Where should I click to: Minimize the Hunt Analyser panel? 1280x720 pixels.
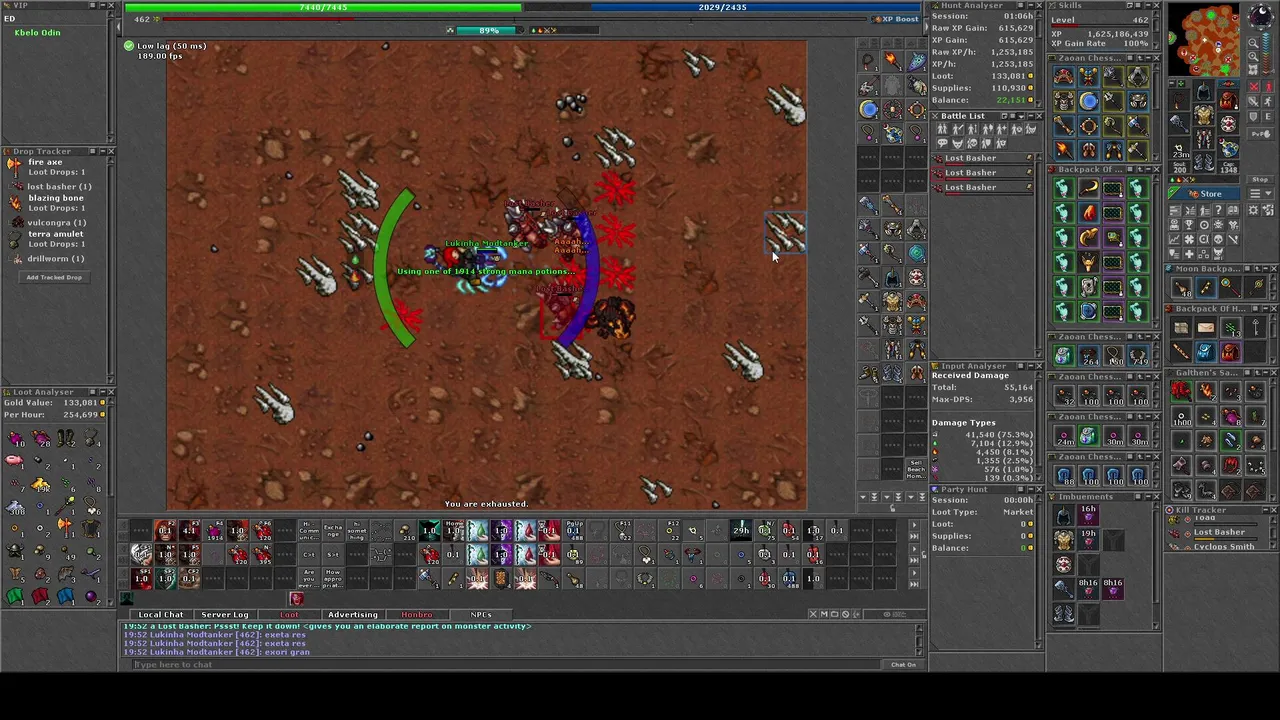[x=1030, y=5]
